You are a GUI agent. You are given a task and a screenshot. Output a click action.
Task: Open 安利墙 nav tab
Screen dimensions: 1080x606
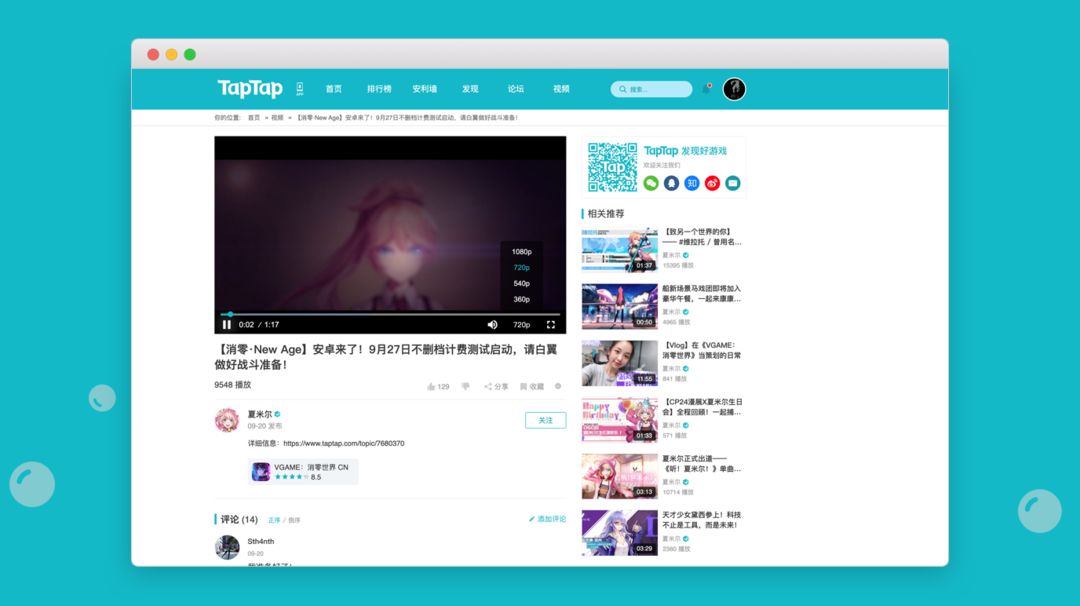pyautogui.click(x=424, y=89)
